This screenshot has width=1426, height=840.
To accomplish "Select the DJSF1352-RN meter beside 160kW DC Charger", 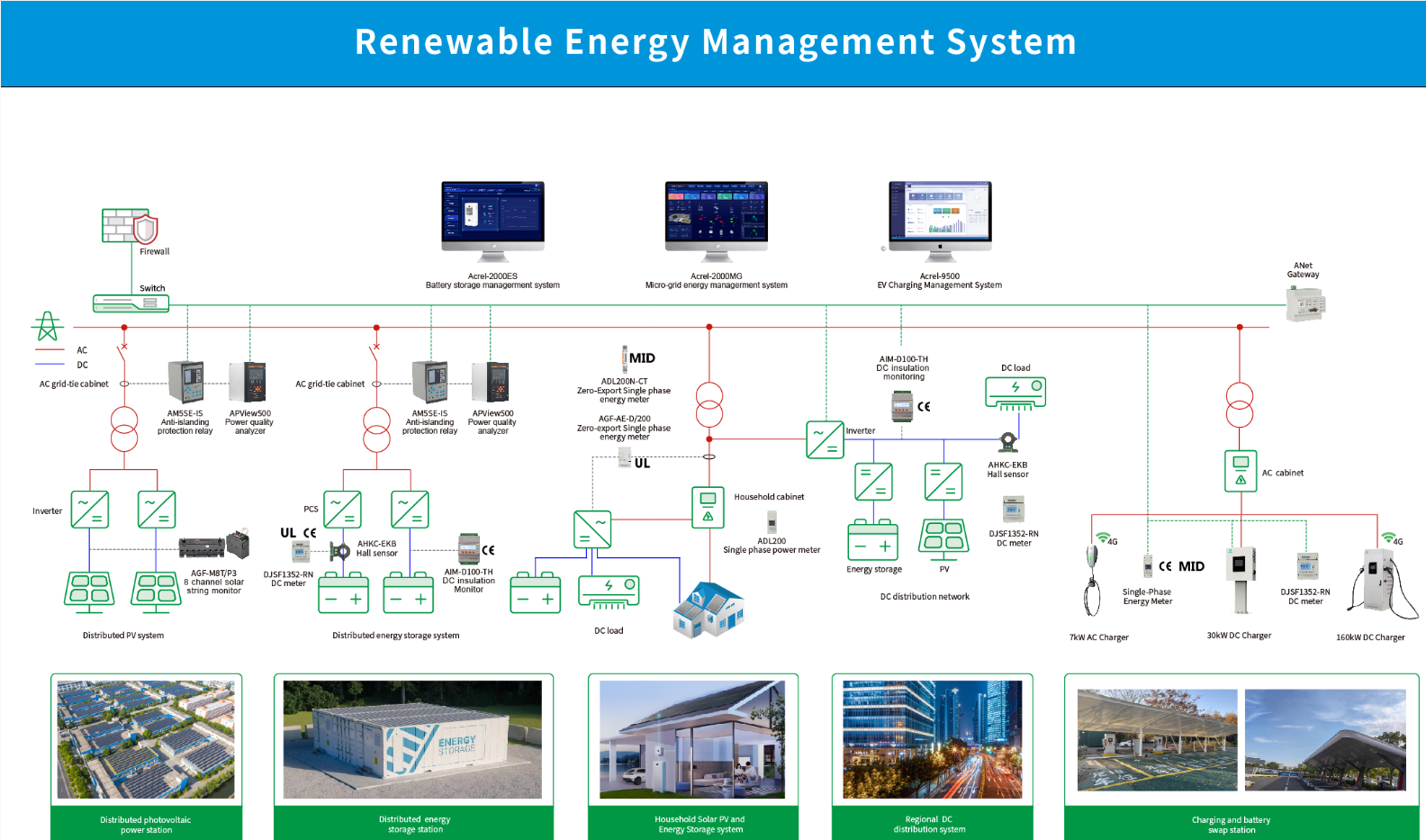I will 1307,565.
